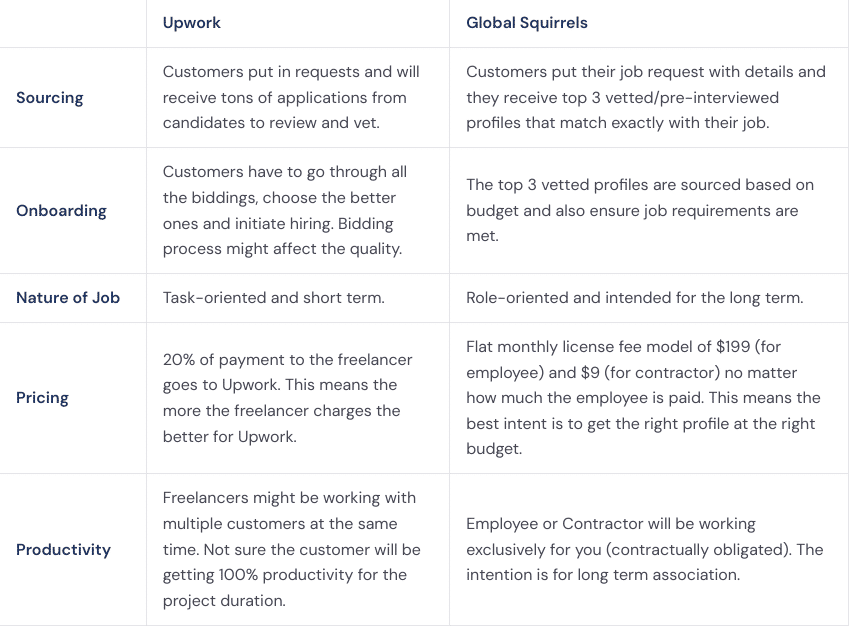
Task: Click Global Squirrels' Sourcing cell text
Action: point(645,98)
